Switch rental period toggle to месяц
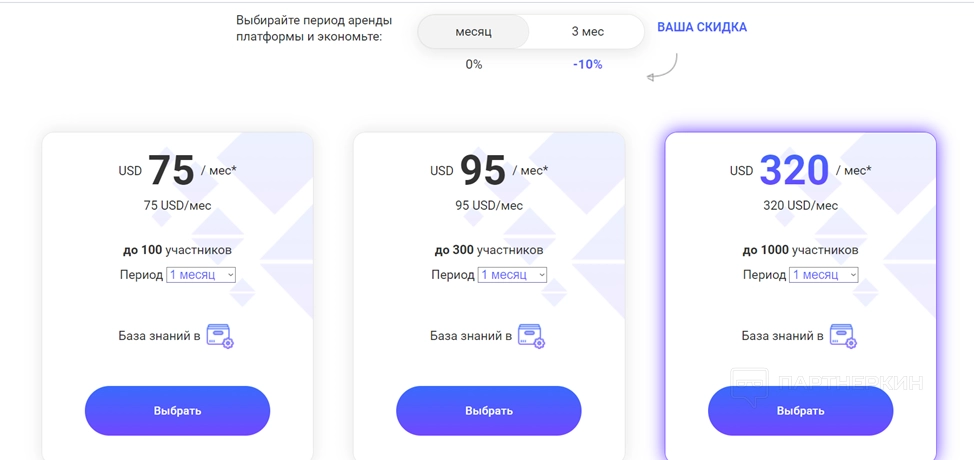The width and height of the screenshot is (974, 460). pos(473,32)
